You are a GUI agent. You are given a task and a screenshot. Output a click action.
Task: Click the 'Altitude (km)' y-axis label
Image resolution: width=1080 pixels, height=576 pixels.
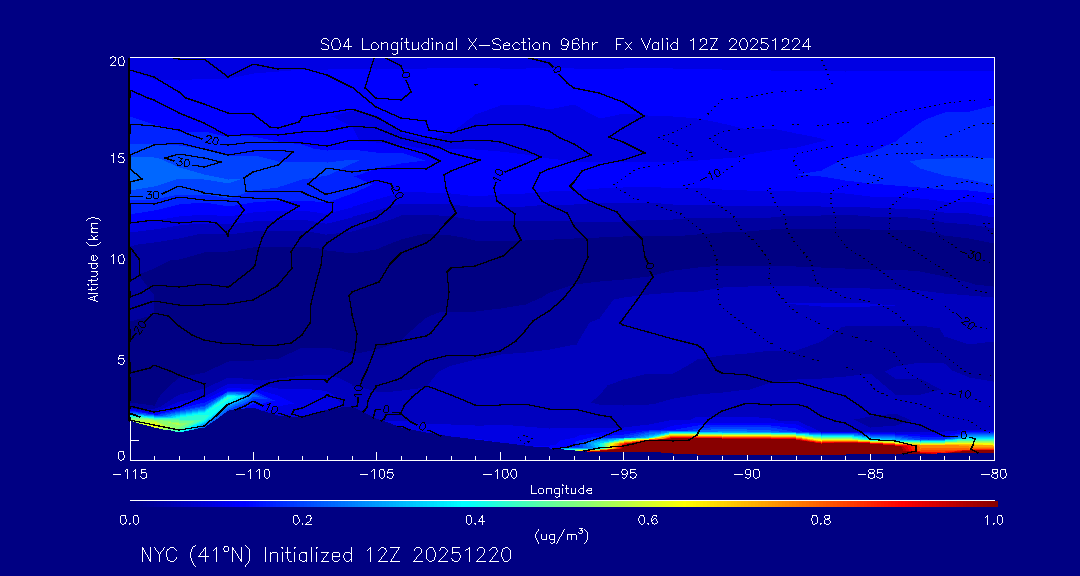pyautogui.click(x=93, y=258)
